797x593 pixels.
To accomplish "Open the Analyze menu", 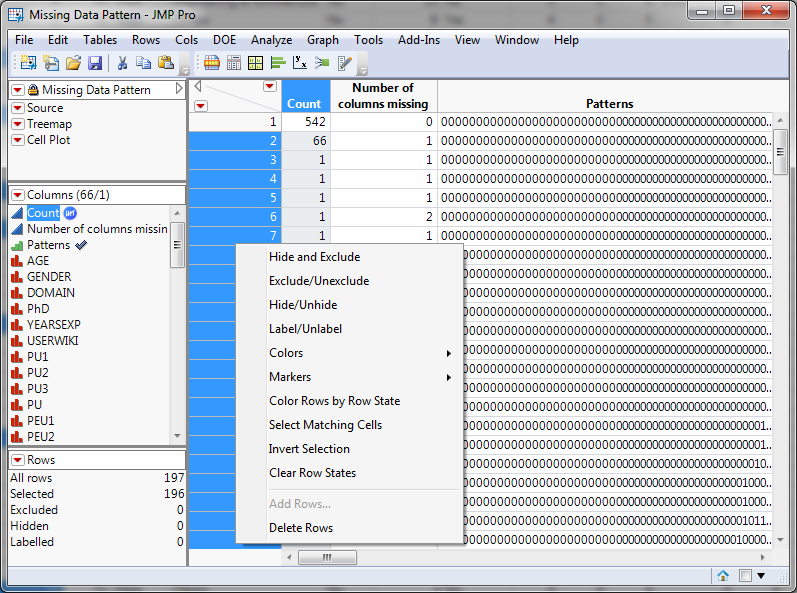I will tap(271, 40).
